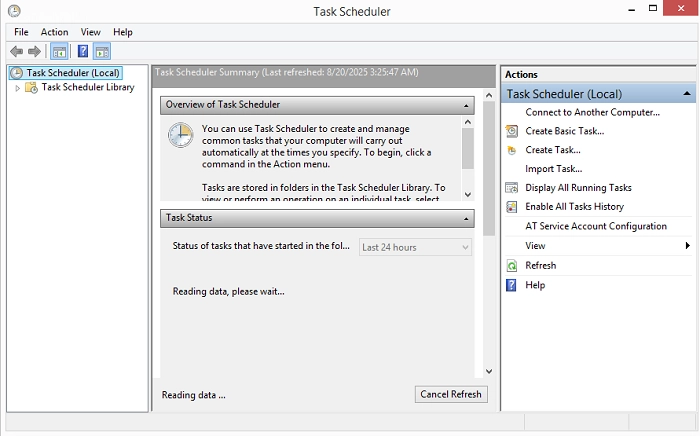Click the Task Scheduler Library folder icon
Viewport: 700px width, 436px height.
(x=31, y=87)
